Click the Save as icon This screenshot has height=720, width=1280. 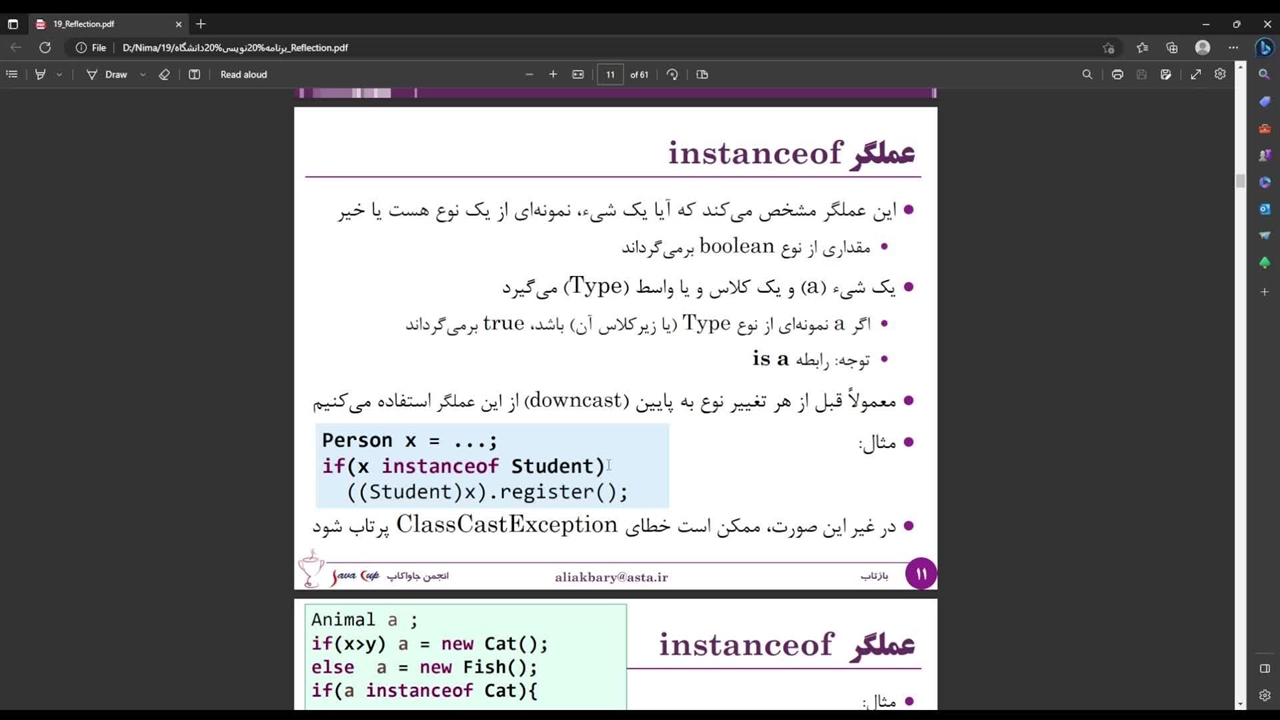[1165, 74]
